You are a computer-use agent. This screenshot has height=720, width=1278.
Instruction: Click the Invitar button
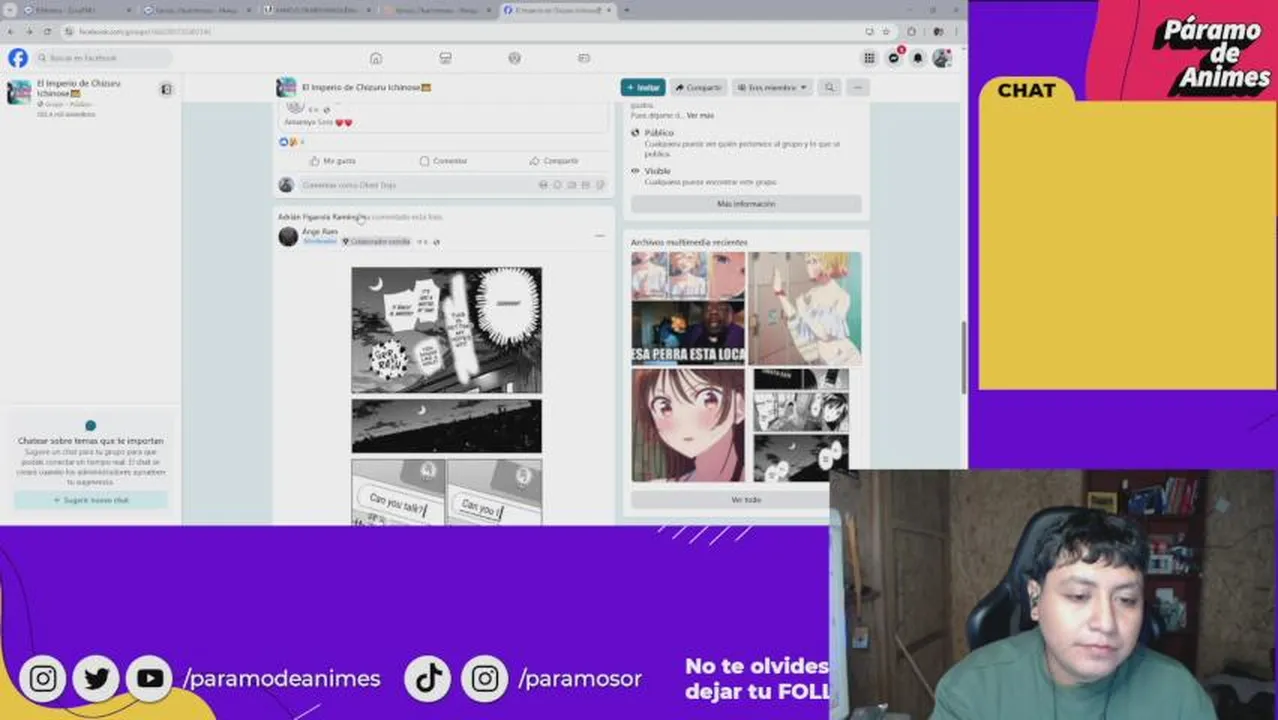coord(643,88)
